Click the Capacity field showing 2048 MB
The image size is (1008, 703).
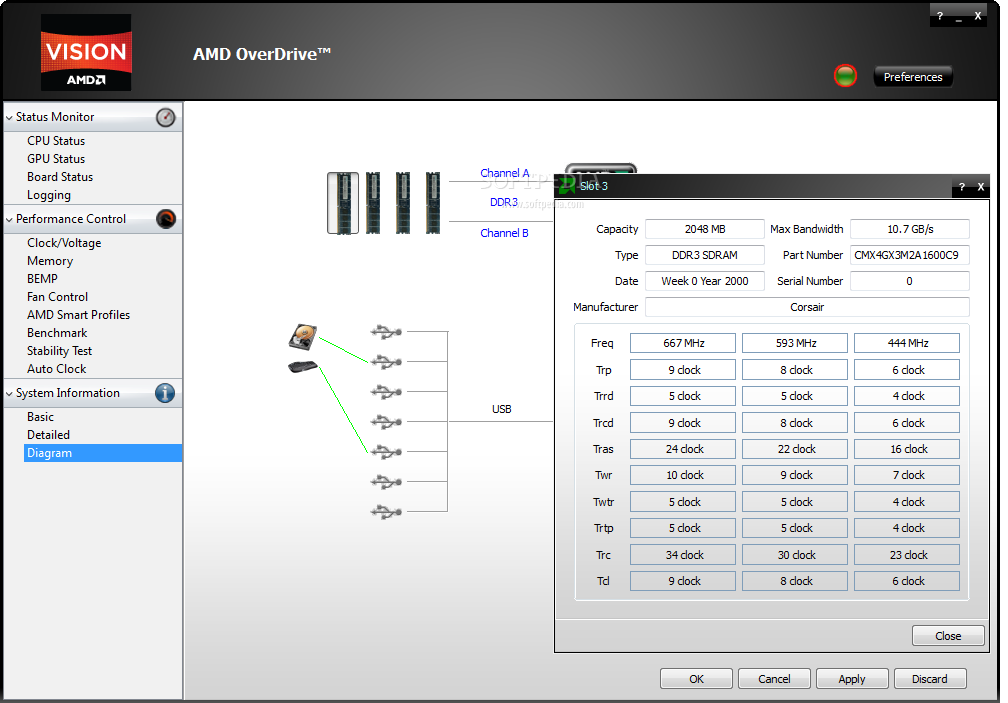click(x=705, y=229)
